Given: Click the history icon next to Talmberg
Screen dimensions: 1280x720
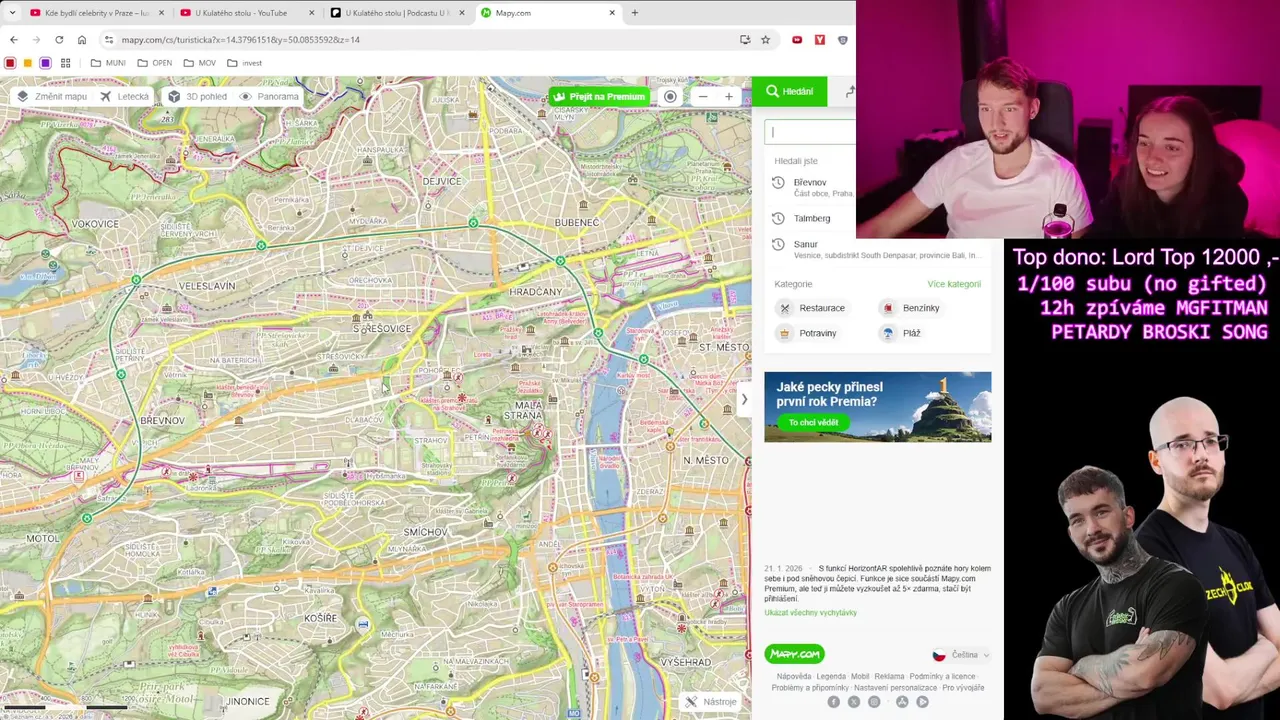Looking at the screenshot, I should 778,218.
